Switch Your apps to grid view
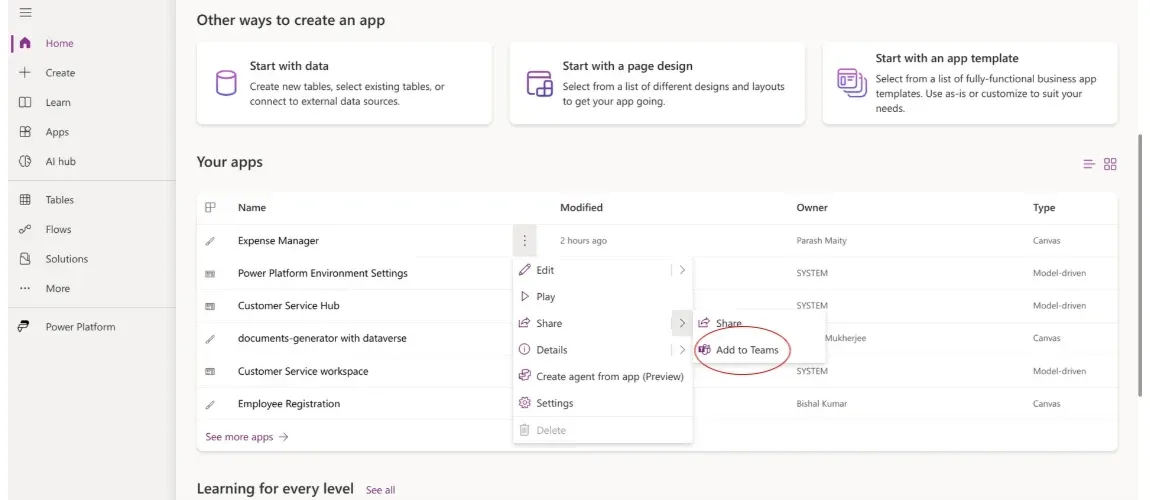The width and height of the screenshot is (1150, 500). click(x=1110, y=164)
